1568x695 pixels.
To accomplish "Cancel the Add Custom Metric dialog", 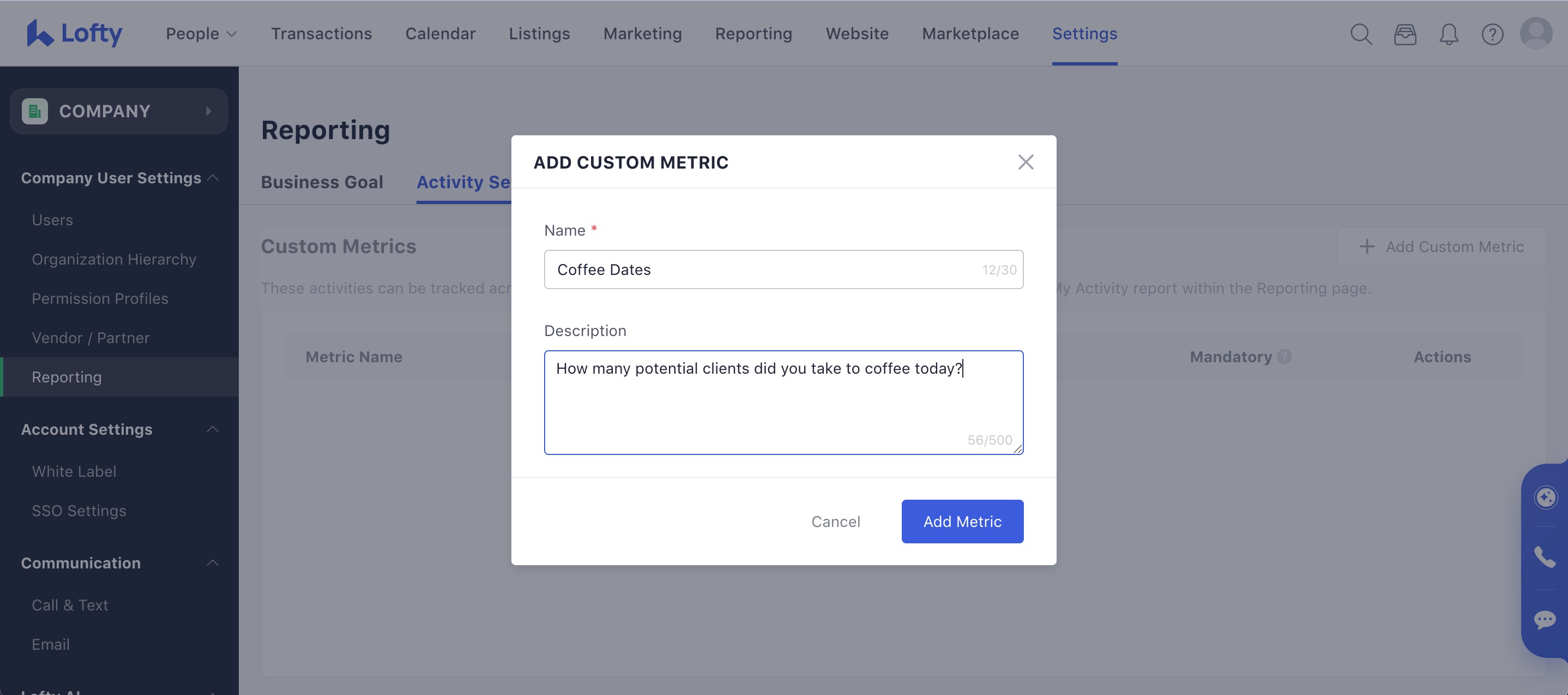I will (x=836, y=522).
